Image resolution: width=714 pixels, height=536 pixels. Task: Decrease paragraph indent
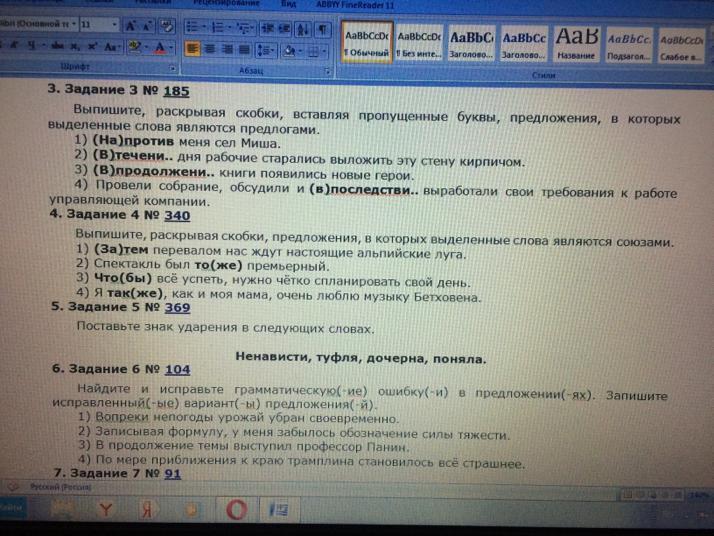point(267,29)
